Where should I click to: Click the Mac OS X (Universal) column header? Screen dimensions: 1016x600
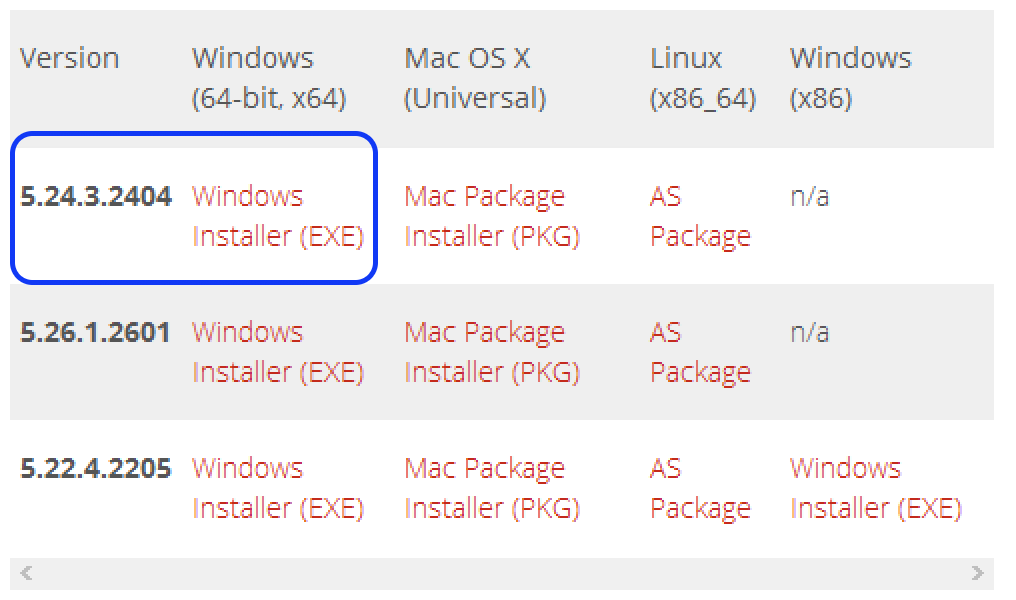tap(475, 78)
